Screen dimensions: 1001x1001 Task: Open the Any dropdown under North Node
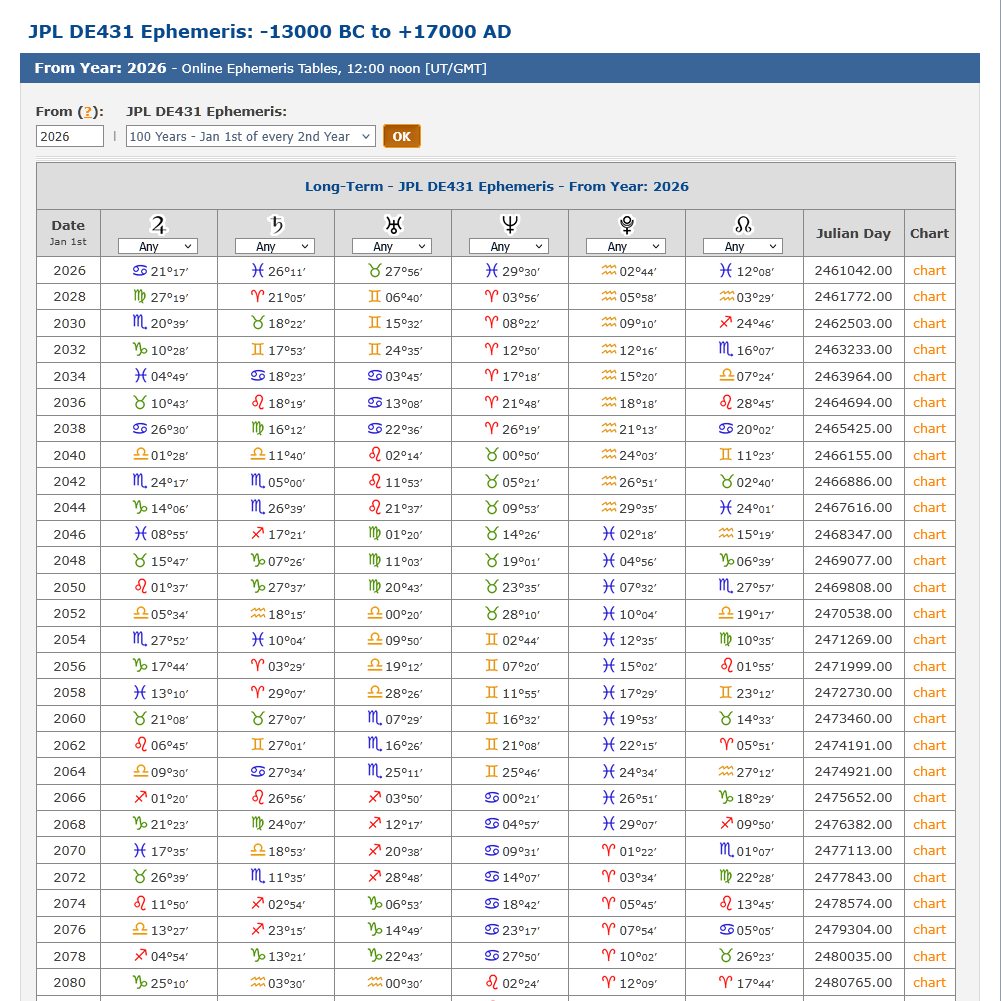coord(742,246)
